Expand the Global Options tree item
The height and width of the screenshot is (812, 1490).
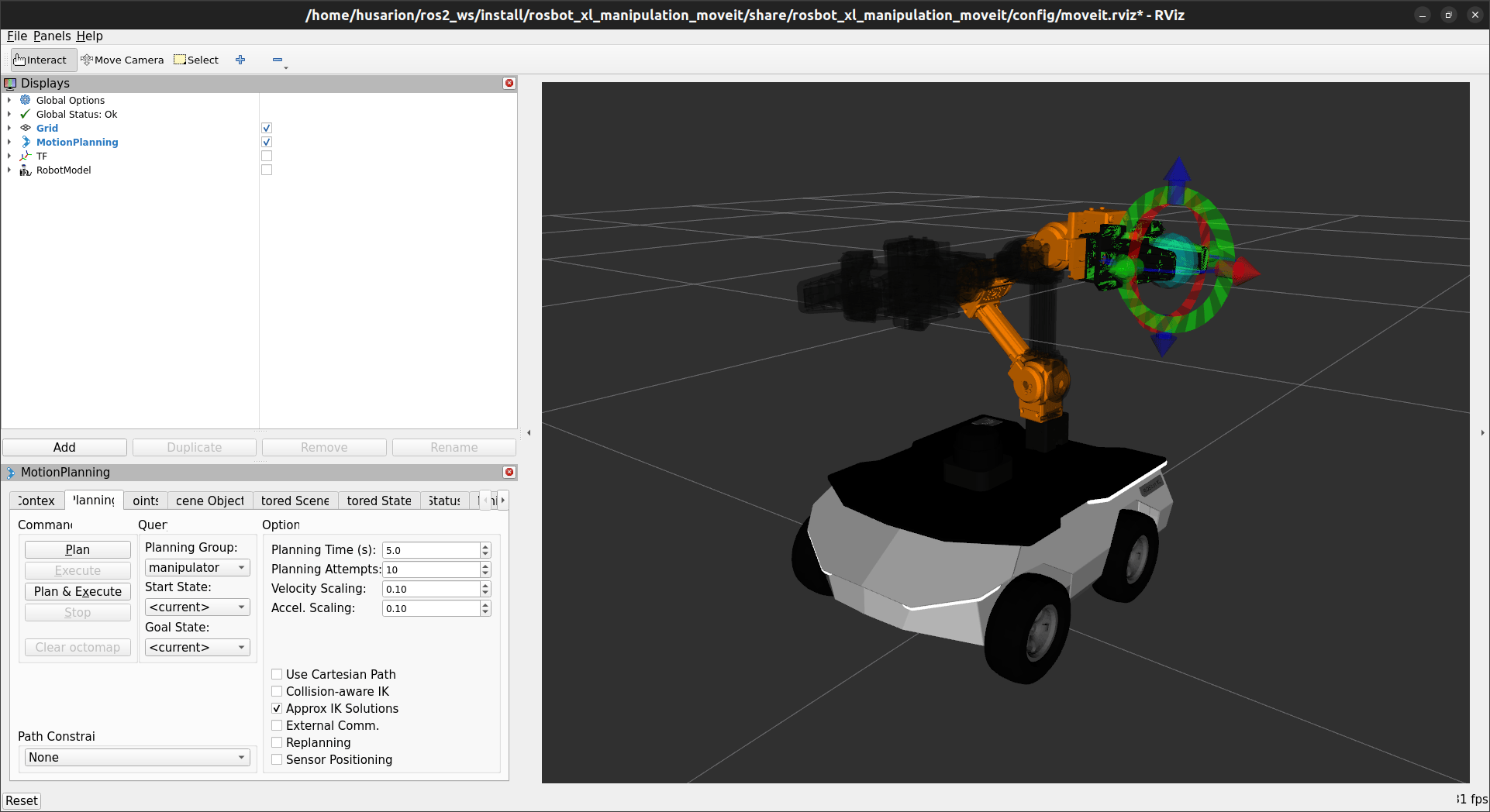(x=9, y=100)
